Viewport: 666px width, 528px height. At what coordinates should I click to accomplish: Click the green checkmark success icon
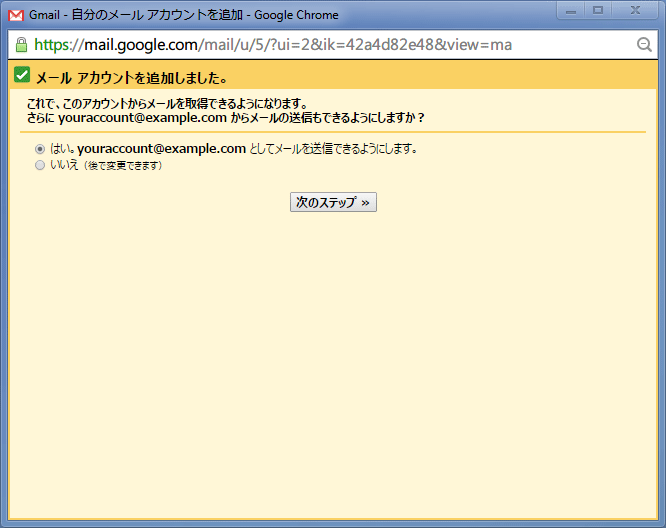coord(22,76)
